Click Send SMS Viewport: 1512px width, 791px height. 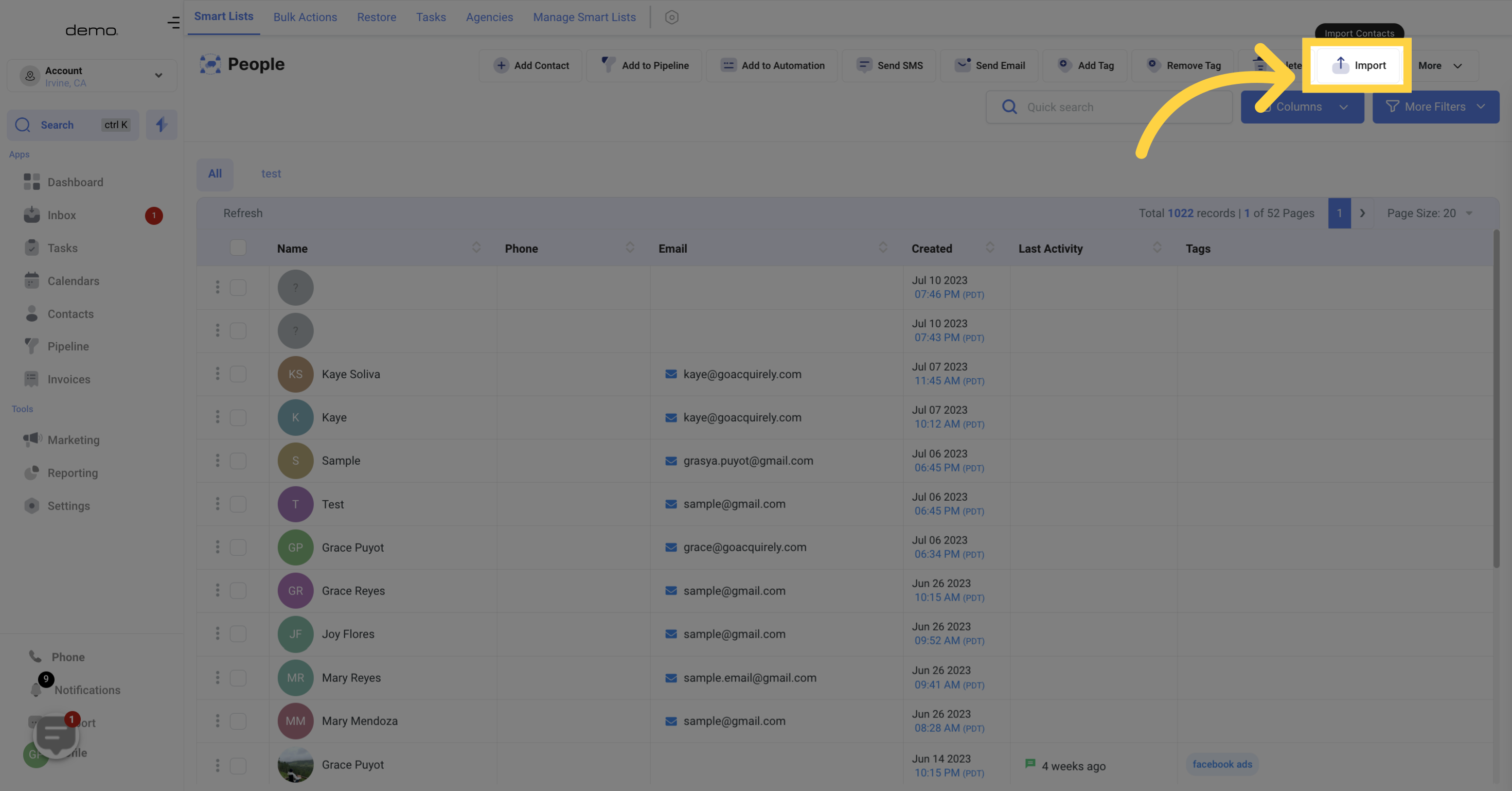click(888, 65)
